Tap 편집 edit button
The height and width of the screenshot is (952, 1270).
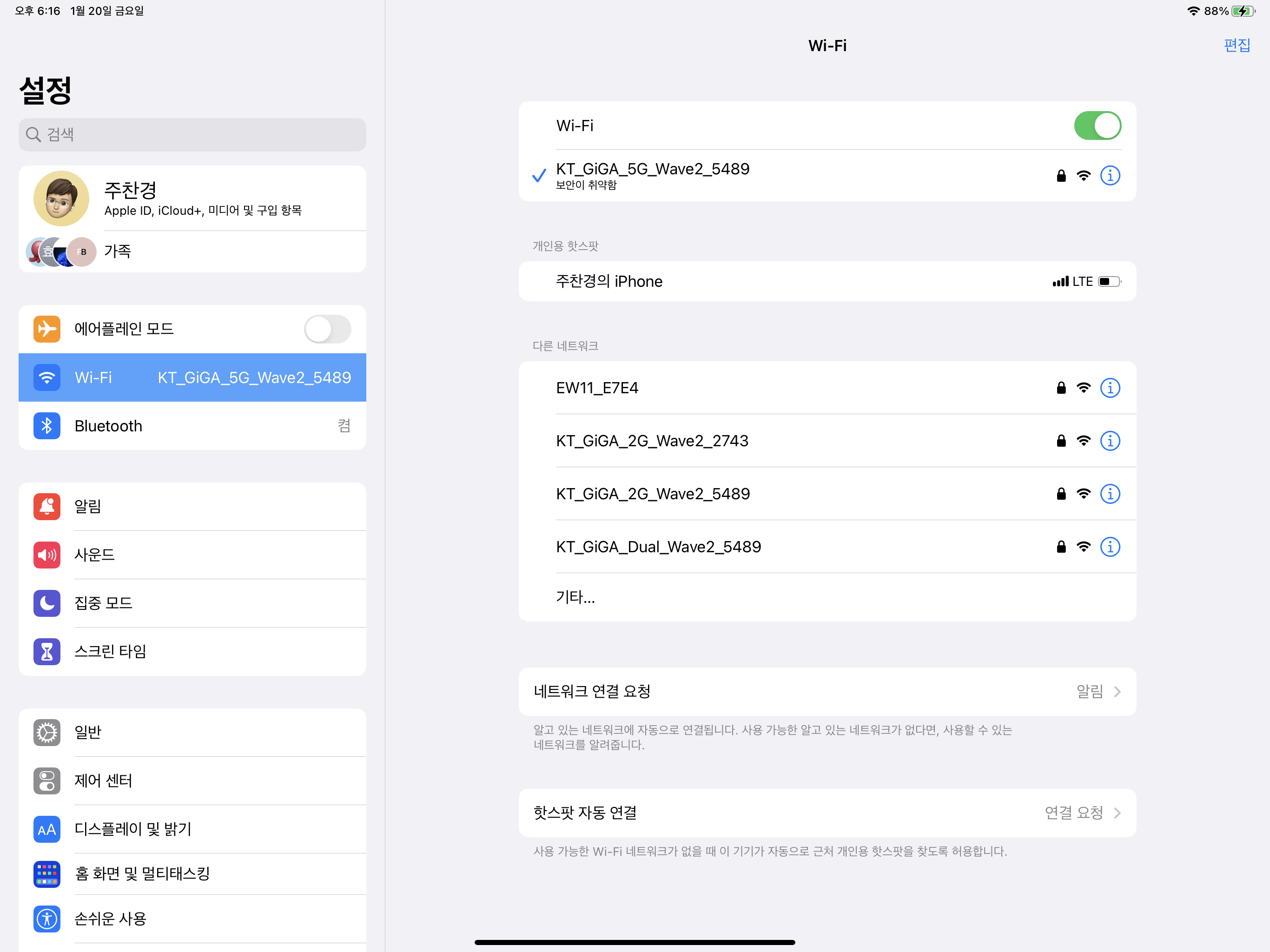click(1236, 46)
